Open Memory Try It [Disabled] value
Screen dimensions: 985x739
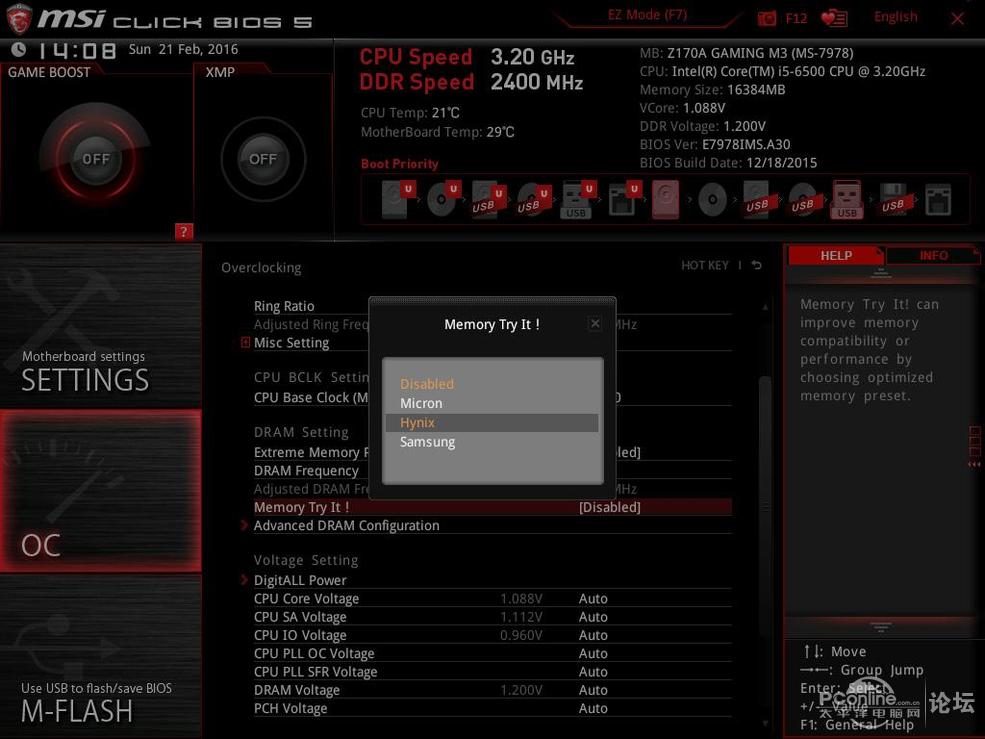pyautogui.click(x=609, y=507)
